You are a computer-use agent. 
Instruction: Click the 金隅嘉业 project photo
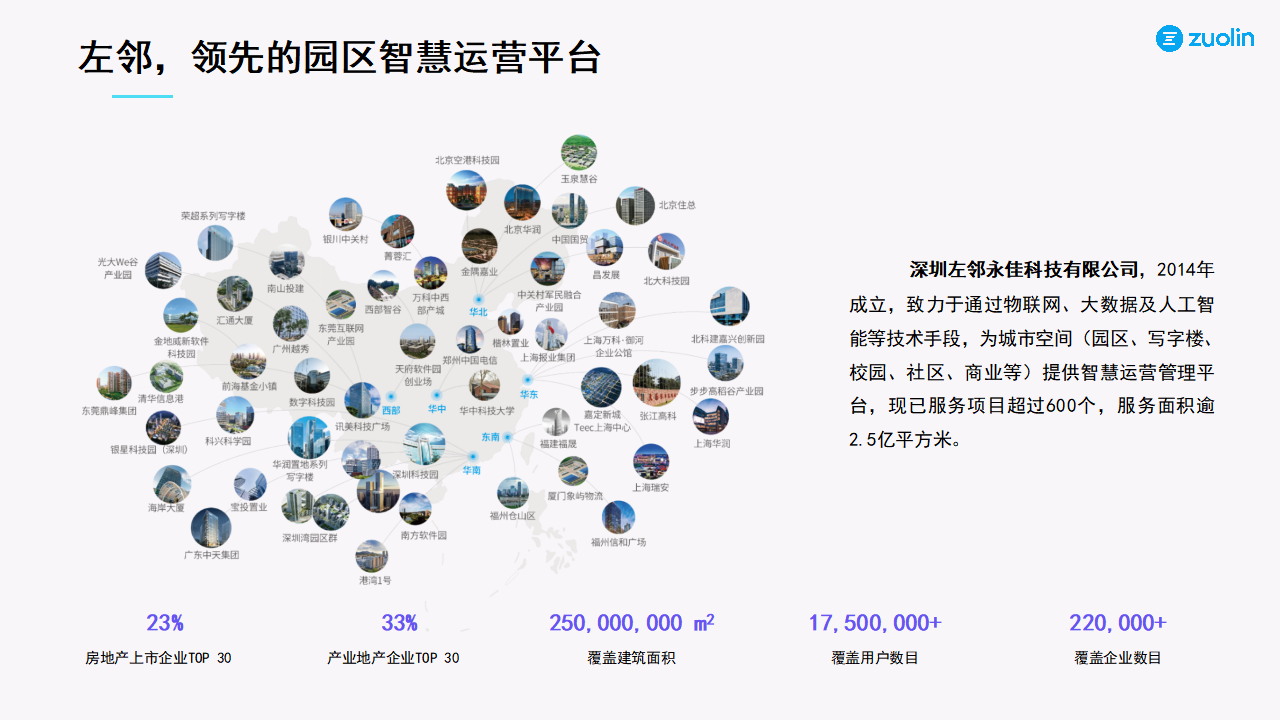tap(479, 246)
